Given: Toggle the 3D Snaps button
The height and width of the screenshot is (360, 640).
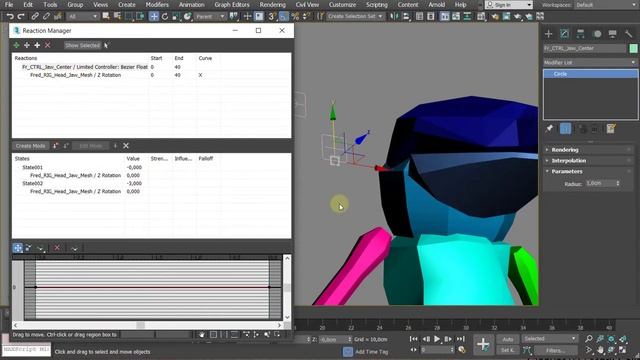Looking at the screenshot, I should click(272, 16).
